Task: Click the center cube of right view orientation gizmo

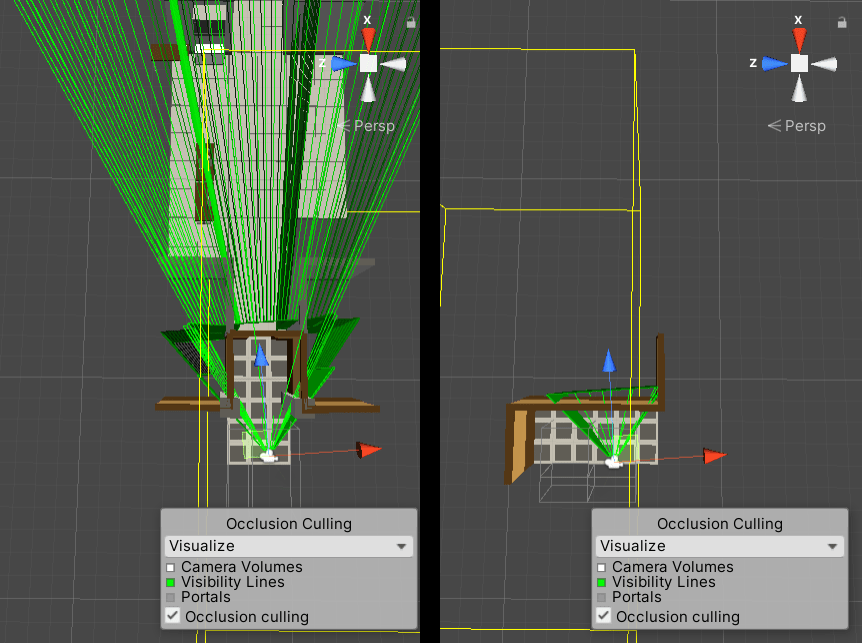Action: point(799,63)
